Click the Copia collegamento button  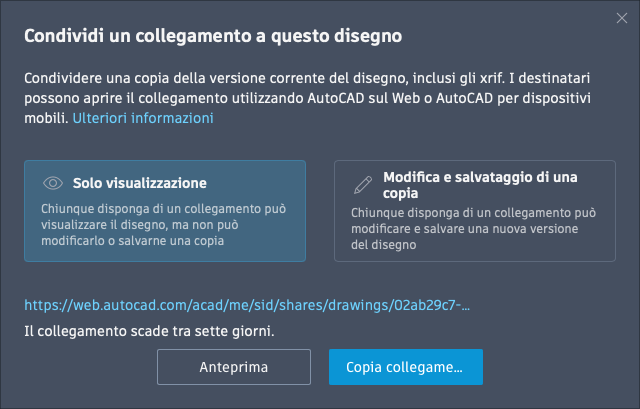[405, 367]
